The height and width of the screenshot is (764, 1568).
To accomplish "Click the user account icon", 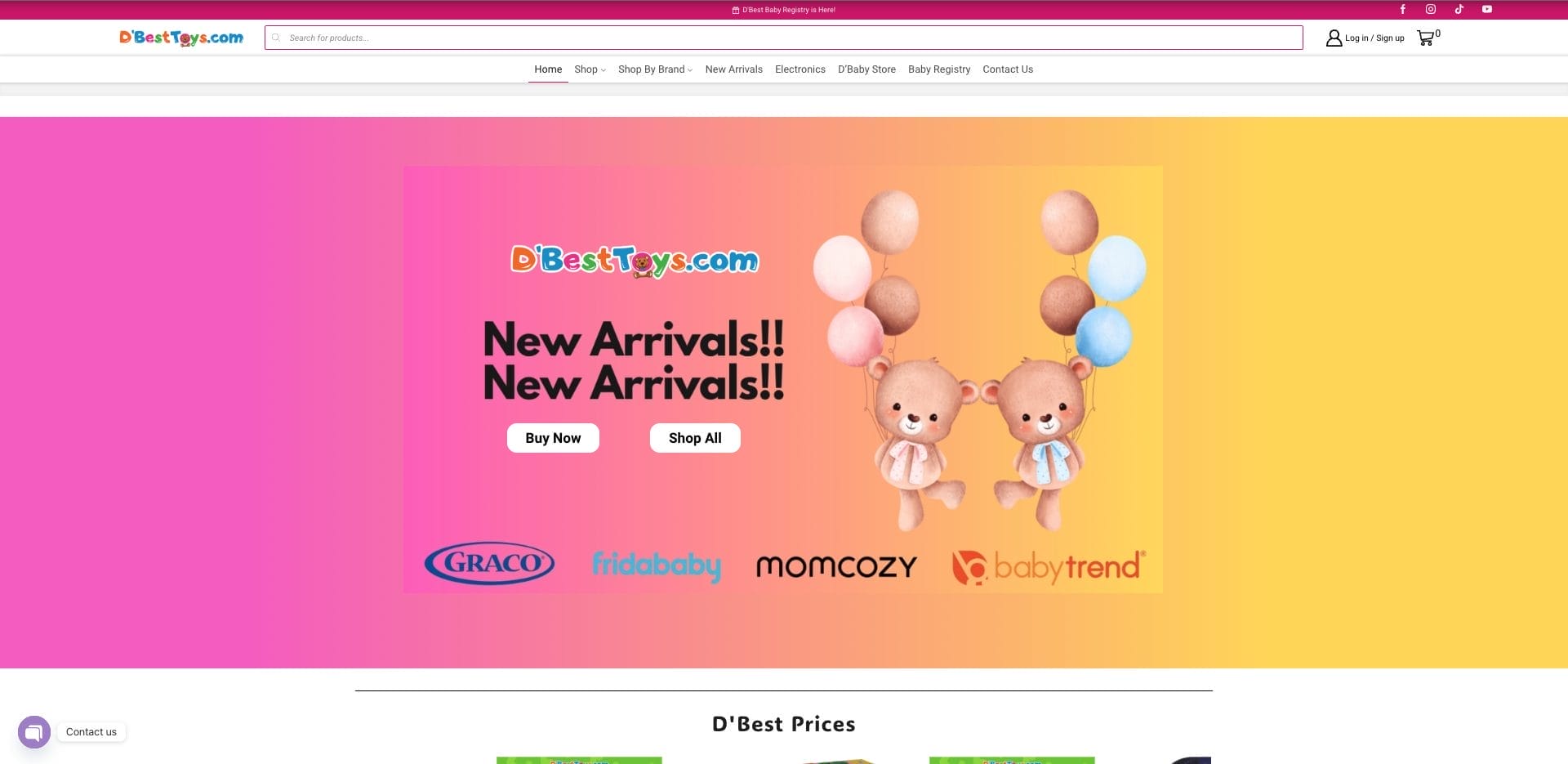I will [x=1334, y=38].
